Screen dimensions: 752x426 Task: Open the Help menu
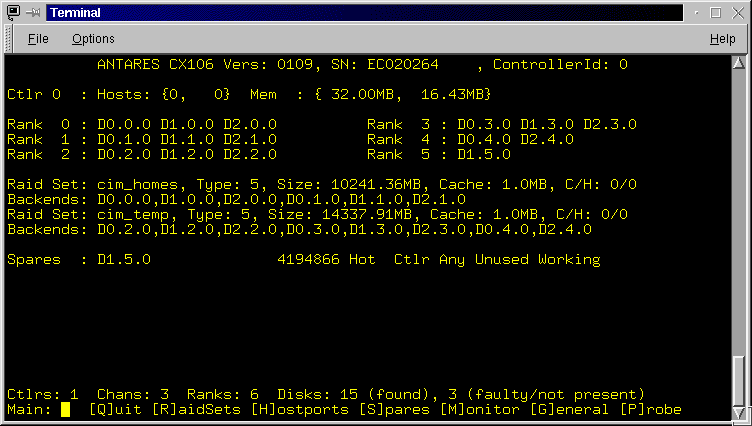(x=722, y=39)
